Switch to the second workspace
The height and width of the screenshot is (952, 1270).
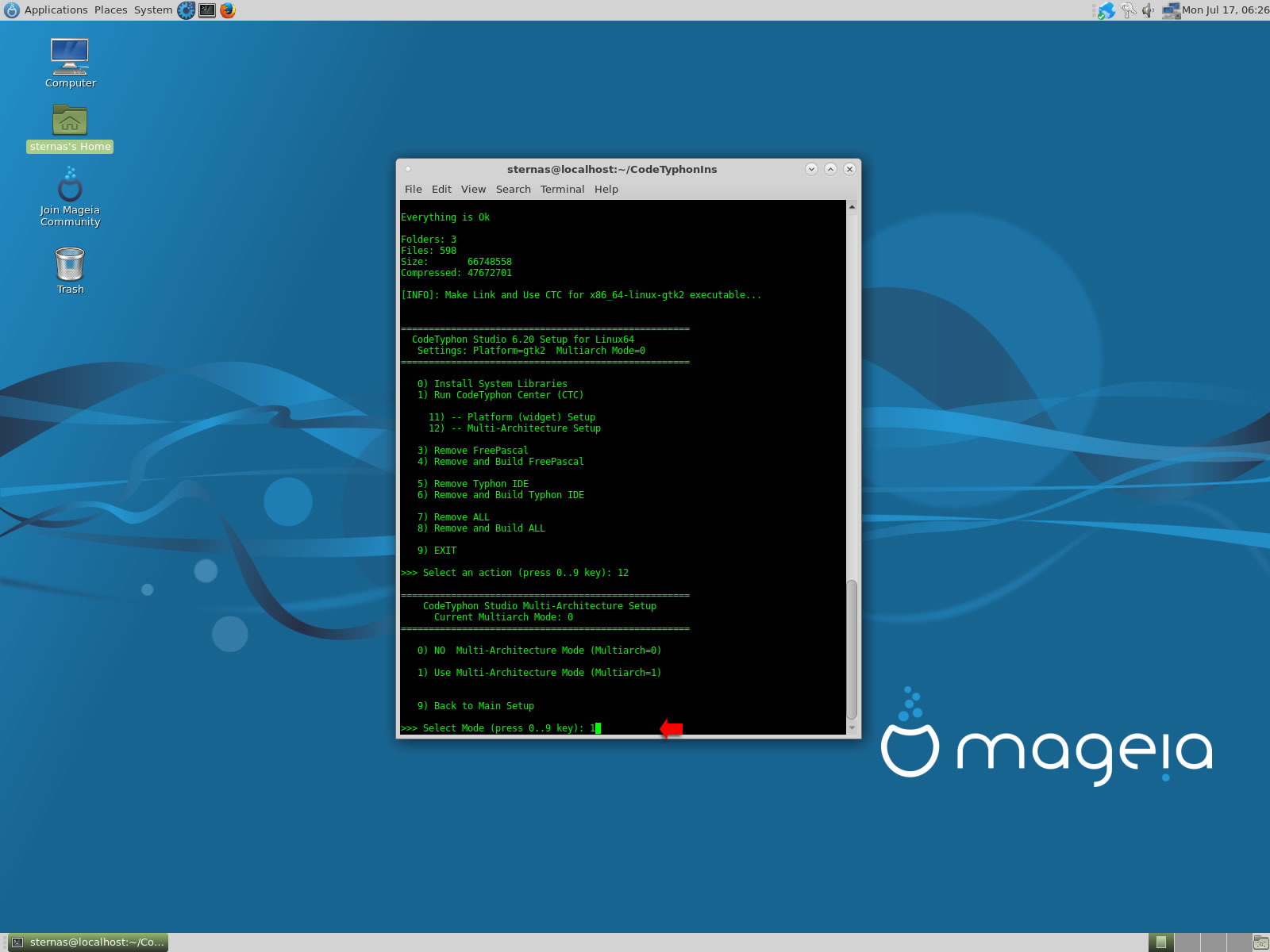coord(1187,942)
